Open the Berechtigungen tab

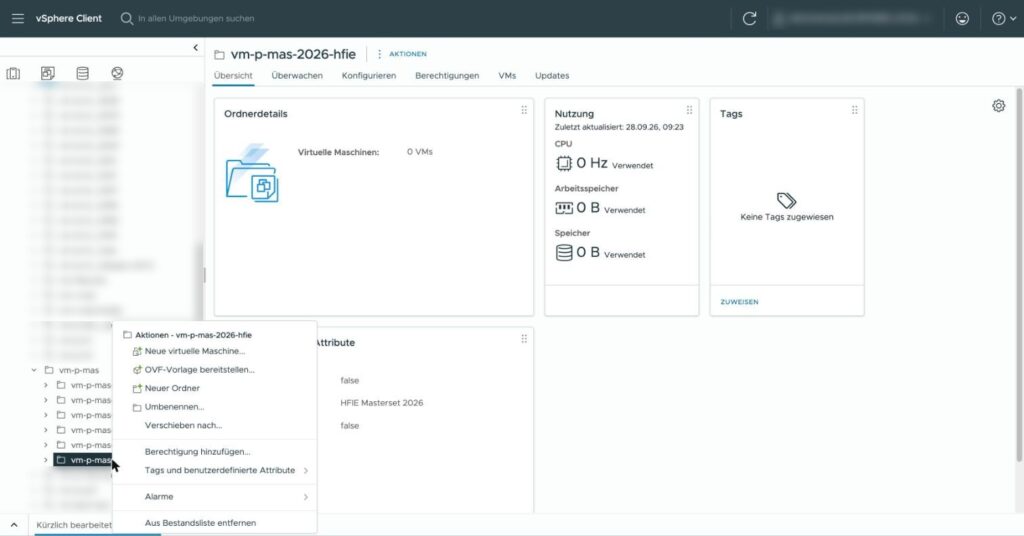click(447, 76)
